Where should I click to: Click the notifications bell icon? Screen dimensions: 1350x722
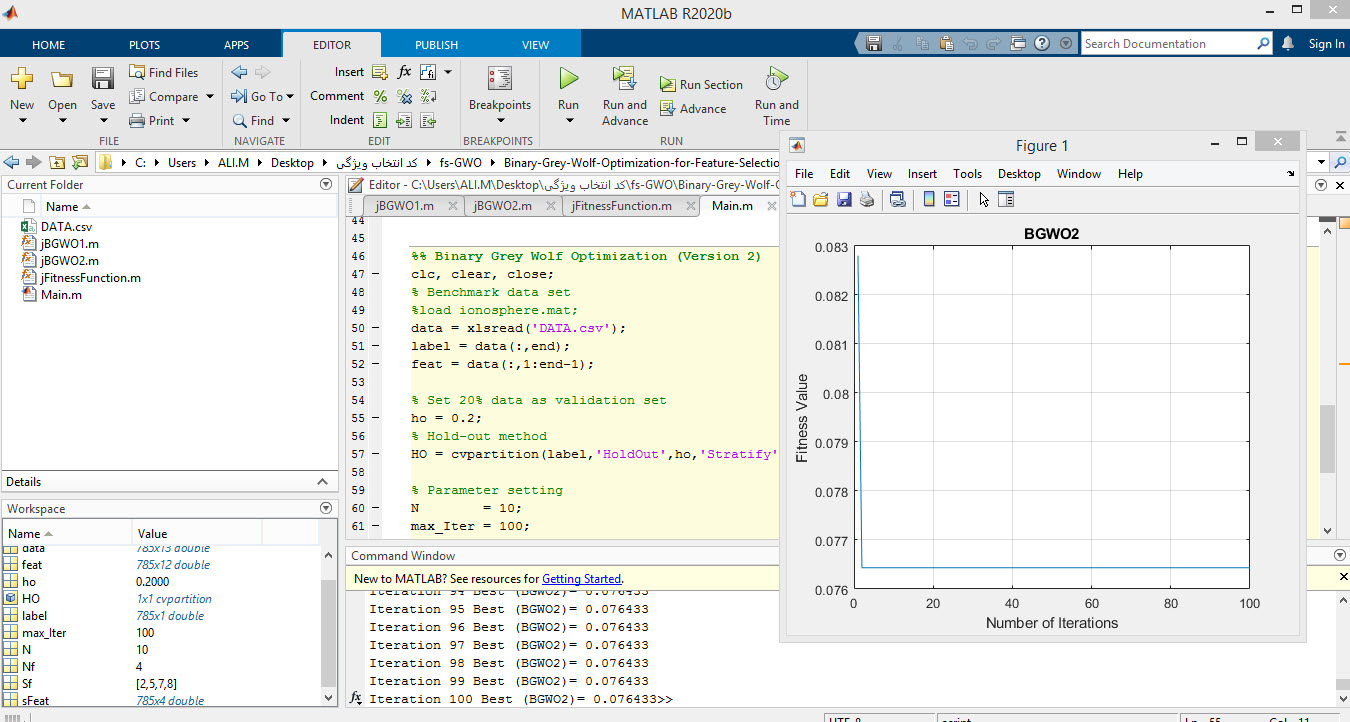(1289, 43)
